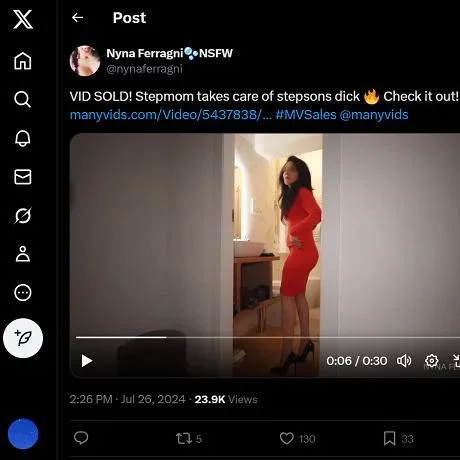Mute the video volume speaker icon
The height and width of the screenshot is (460, 460).
[404, 361]
